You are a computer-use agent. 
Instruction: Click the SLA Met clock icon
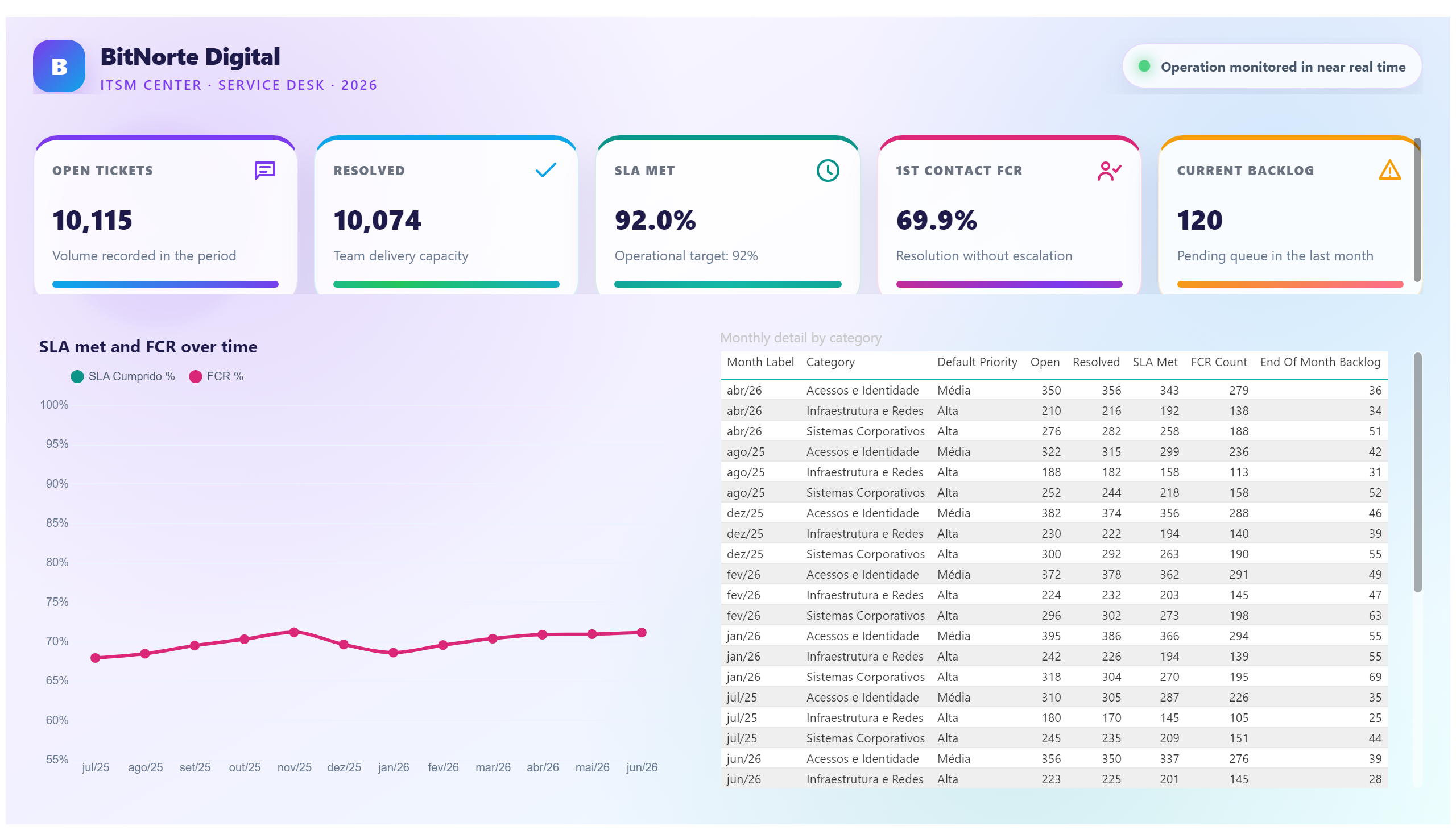[827, 171]
